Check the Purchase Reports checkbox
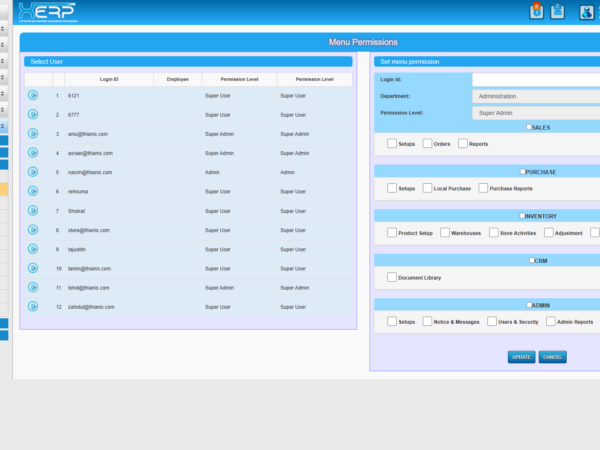 483,188
